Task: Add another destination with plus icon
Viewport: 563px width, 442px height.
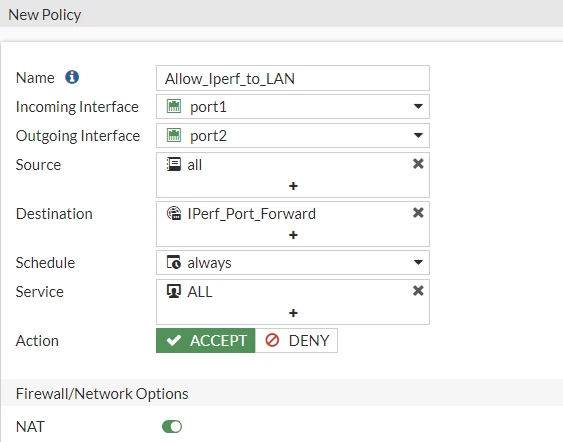Action: (x=293, y=235)
